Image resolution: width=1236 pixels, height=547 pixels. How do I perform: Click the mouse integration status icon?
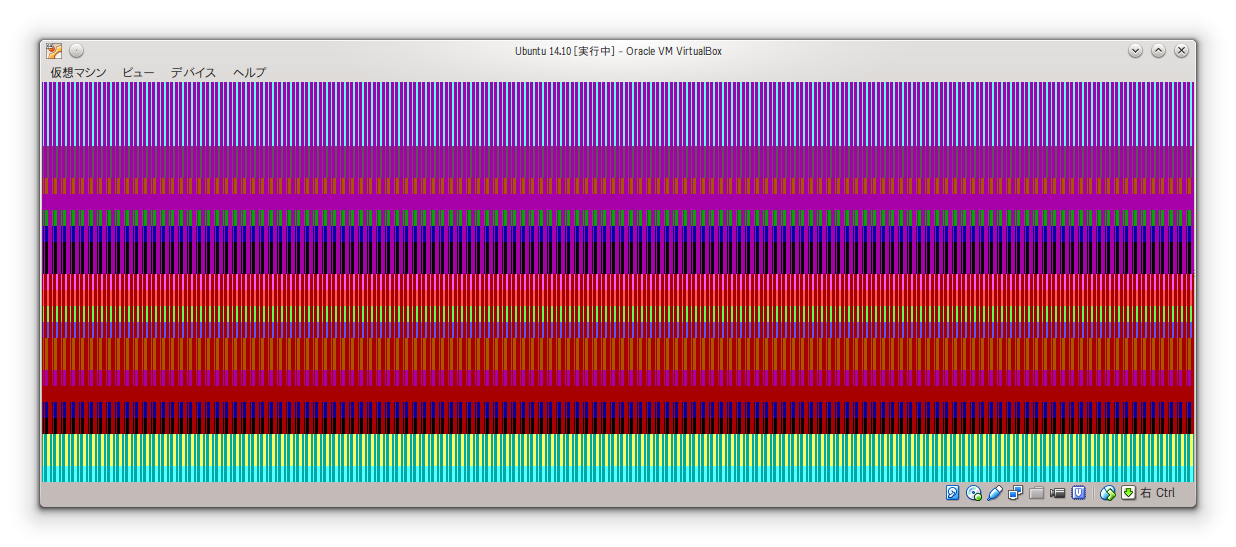coord(1107,493)
